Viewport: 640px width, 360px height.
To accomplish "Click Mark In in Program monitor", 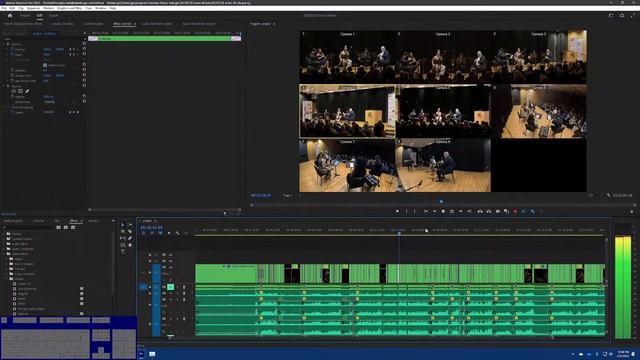I will [x=406, y=211].
